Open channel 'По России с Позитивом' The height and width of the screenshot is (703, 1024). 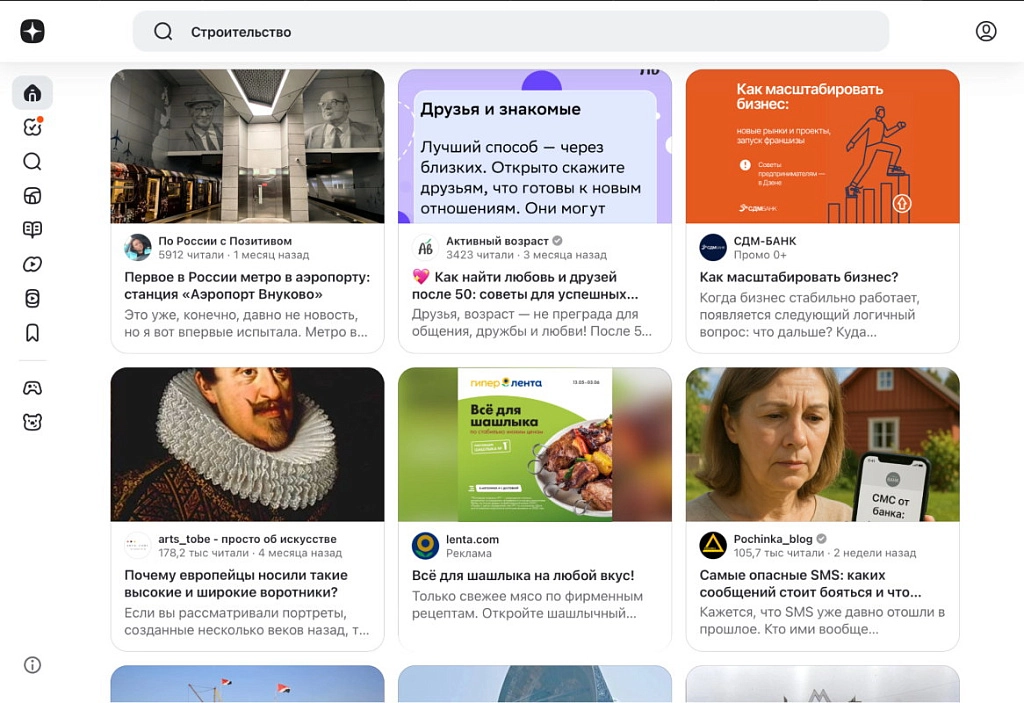coord(225,241)
